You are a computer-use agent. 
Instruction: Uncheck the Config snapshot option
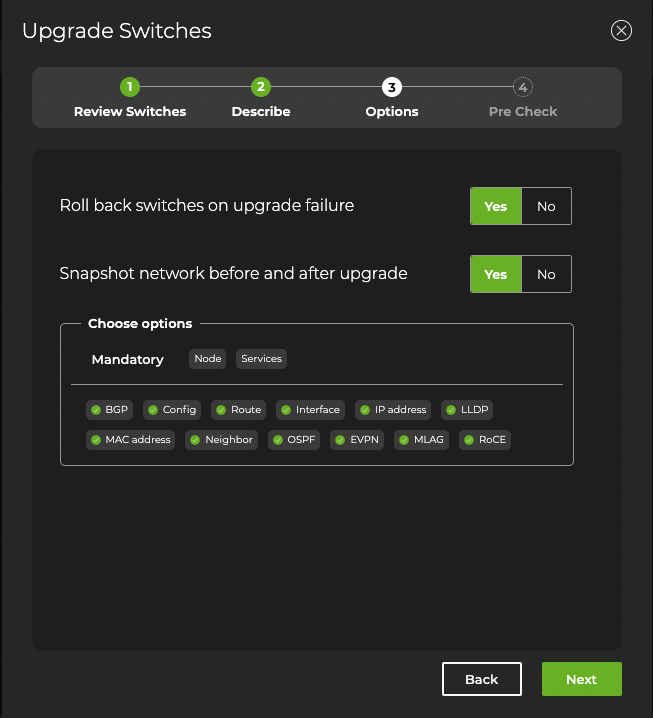172,410
